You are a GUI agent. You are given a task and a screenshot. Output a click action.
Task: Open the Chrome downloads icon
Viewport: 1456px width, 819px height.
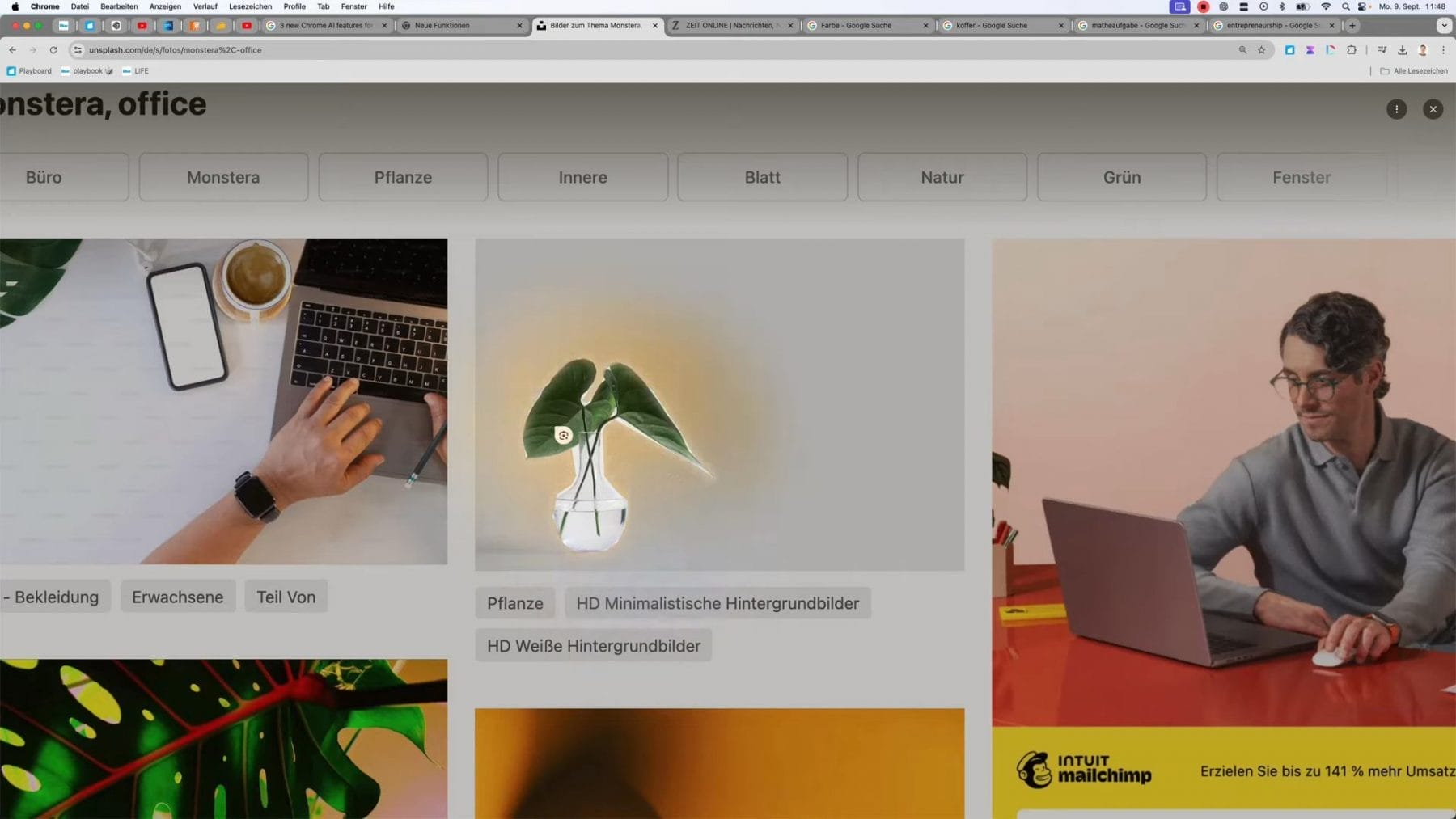pos(1402,50)
